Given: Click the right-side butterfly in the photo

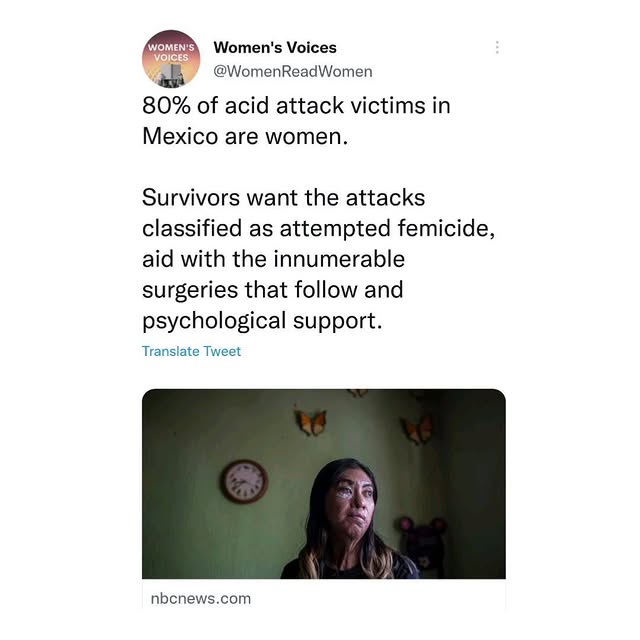Looking at the screenshot, I should pos(418,430).
